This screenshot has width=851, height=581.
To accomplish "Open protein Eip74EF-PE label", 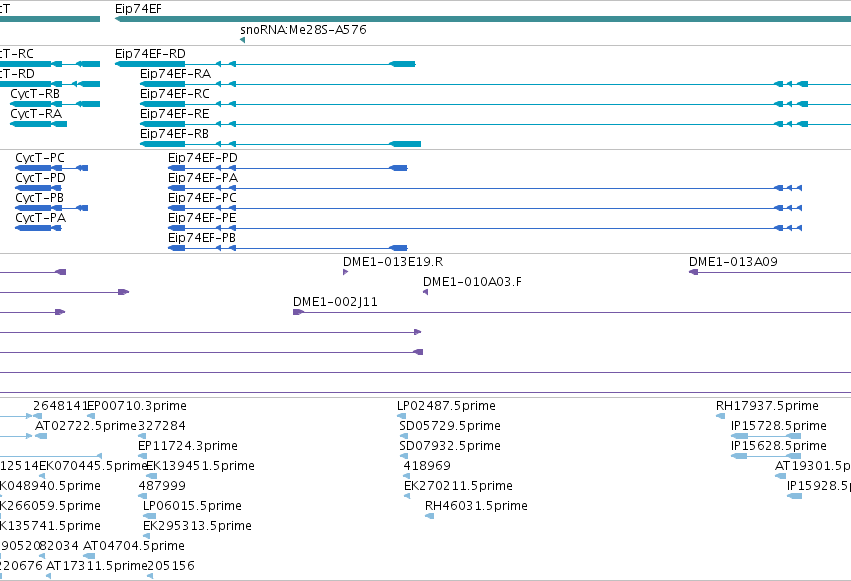I will click(x=202, y=218).
